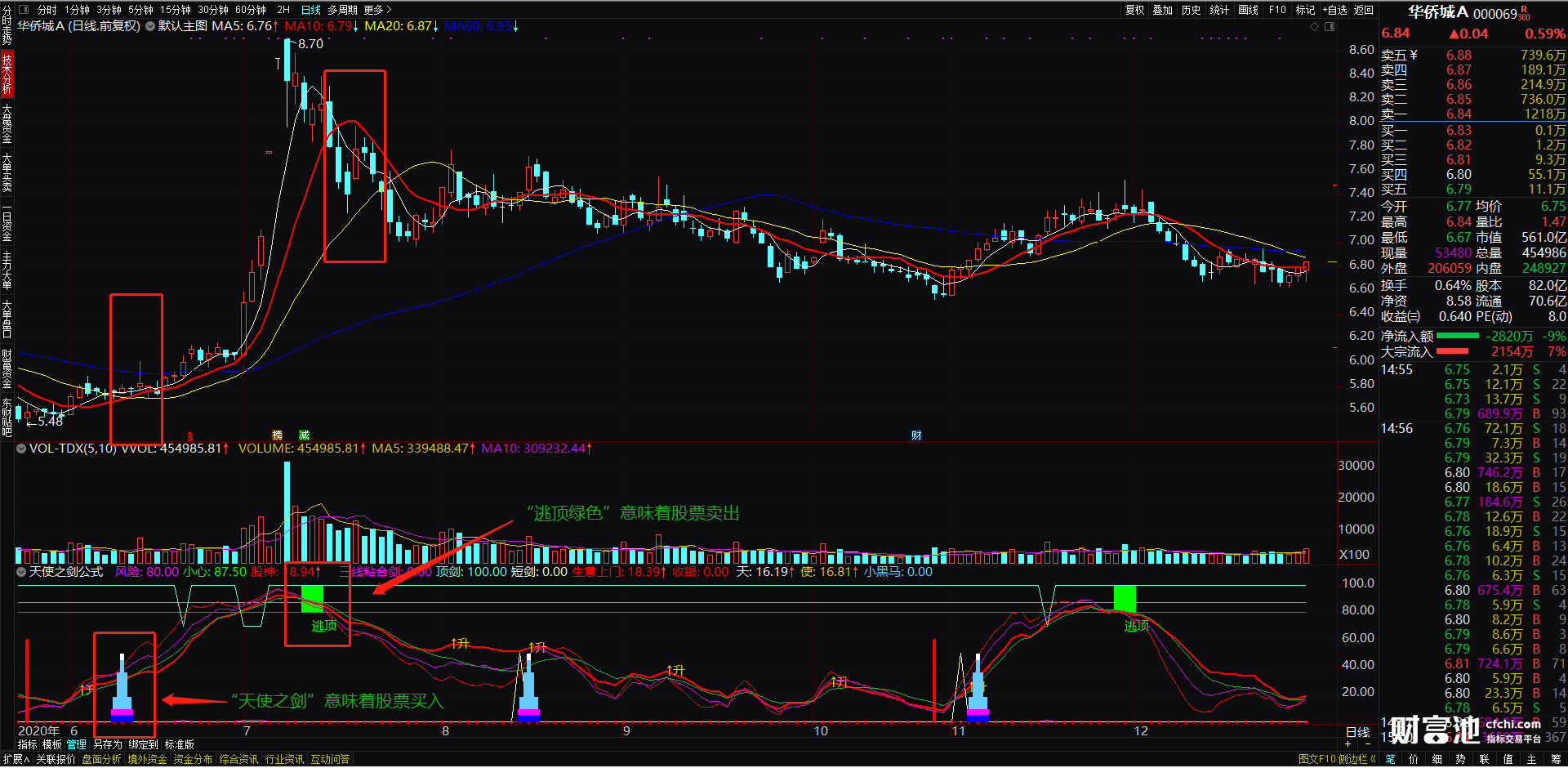Switch to the 5分钟 period tab
Image resolution: width=1568 pixels, height=768 pixels.
[140, 10]
